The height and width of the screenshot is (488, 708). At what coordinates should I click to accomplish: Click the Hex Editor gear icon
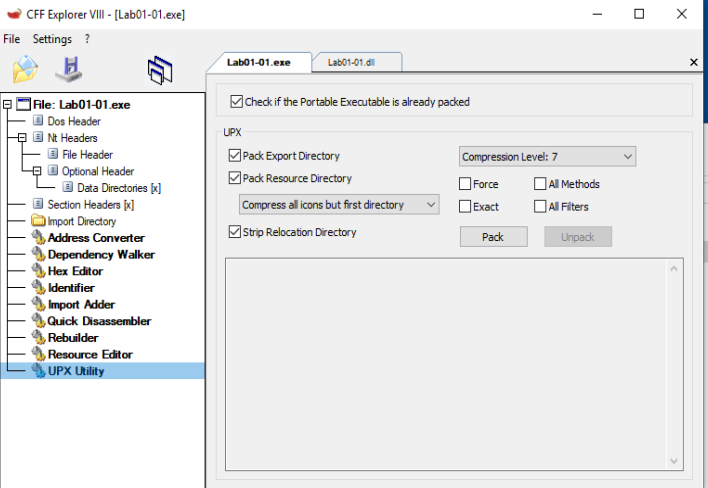point(38,271)
